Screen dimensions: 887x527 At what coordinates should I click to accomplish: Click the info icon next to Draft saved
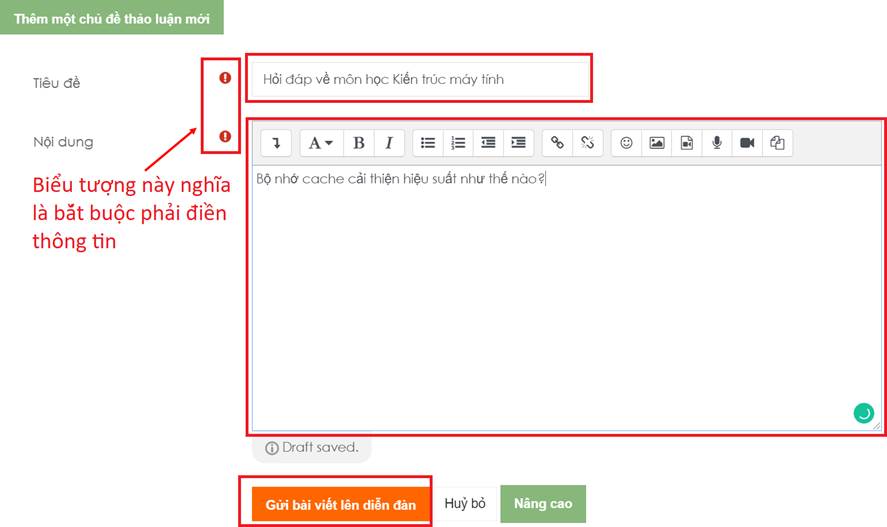272,448
